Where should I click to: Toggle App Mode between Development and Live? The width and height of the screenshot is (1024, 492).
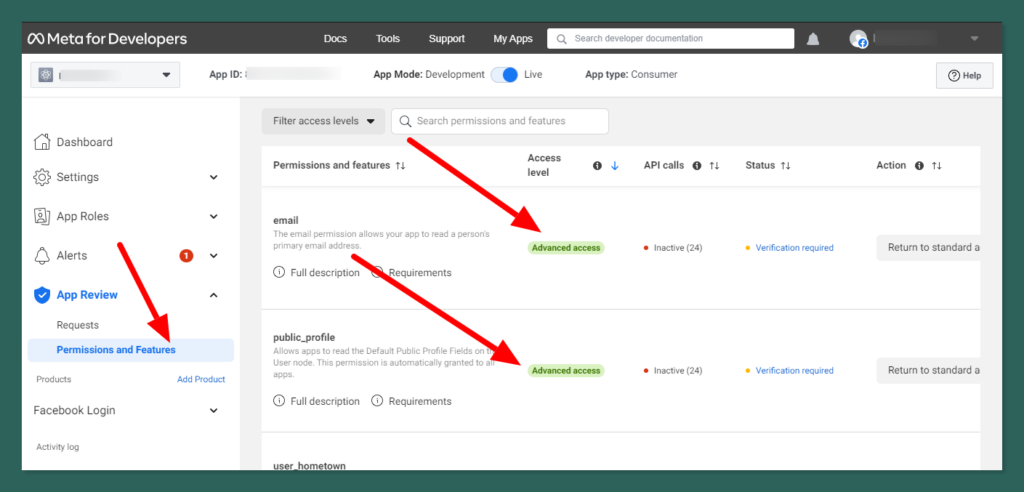coord(508,75)
